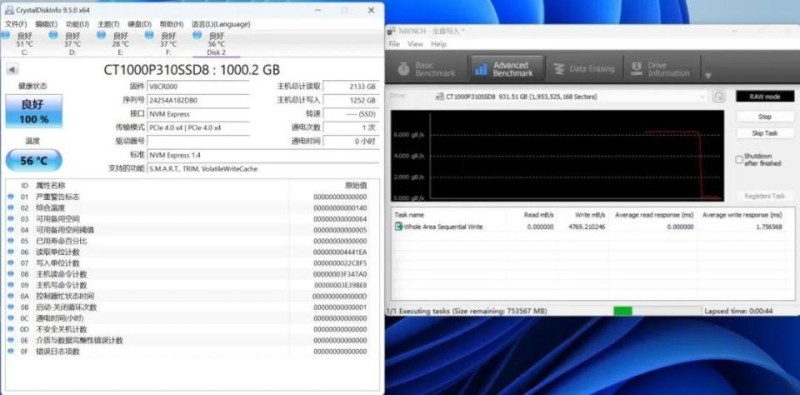The height and width of the screenshot is (395, 800).
Task: Click the host total writes value 1252 GB
Action: pos(351,101)
